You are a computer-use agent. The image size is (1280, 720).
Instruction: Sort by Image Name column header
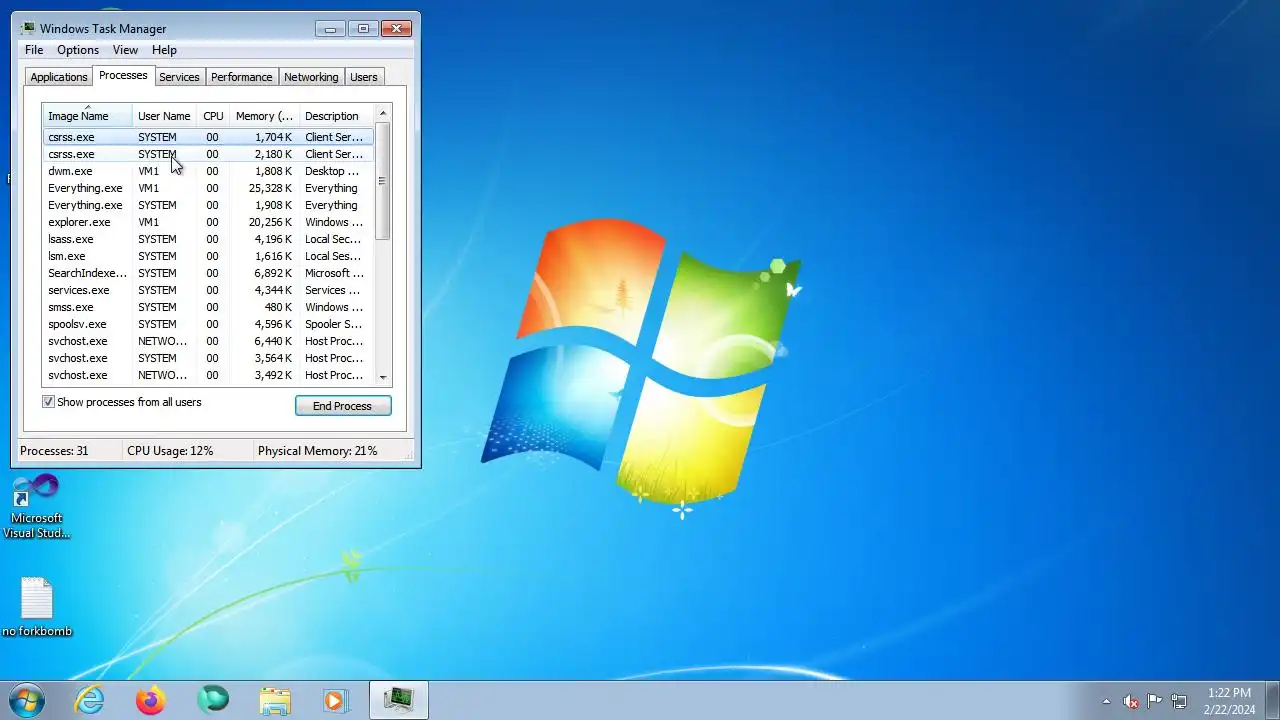pos(87,116)
